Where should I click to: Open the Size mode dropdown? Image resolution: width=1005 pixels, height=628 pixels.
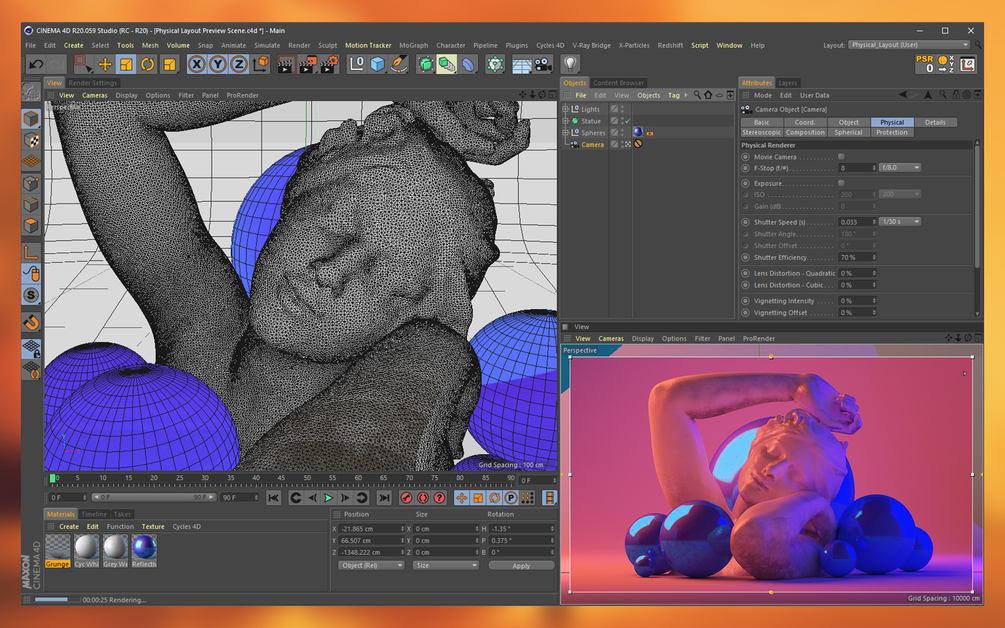pos(445,565)
